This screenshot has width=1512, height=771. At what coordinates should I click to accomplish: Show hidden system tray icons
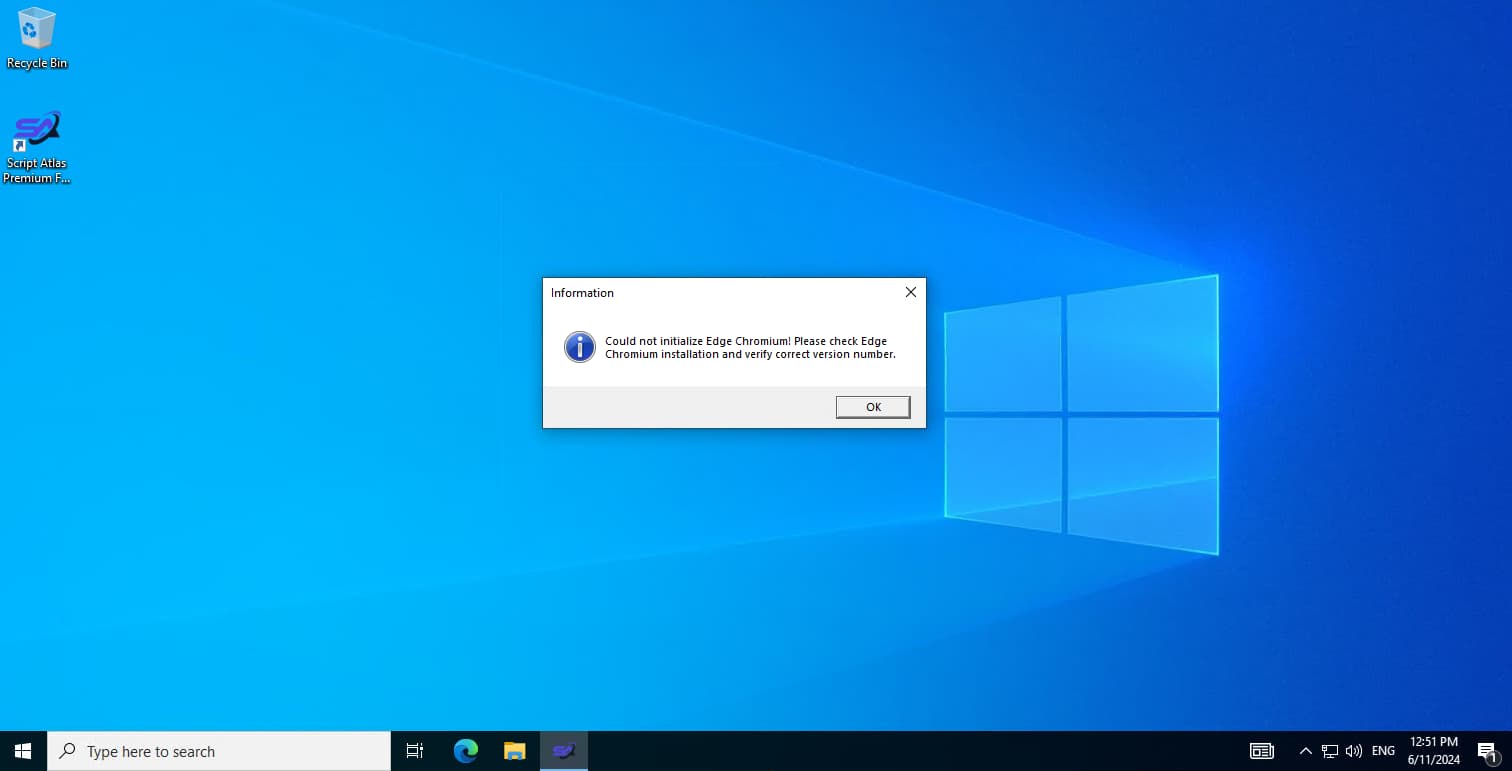tap(1305, 751)
